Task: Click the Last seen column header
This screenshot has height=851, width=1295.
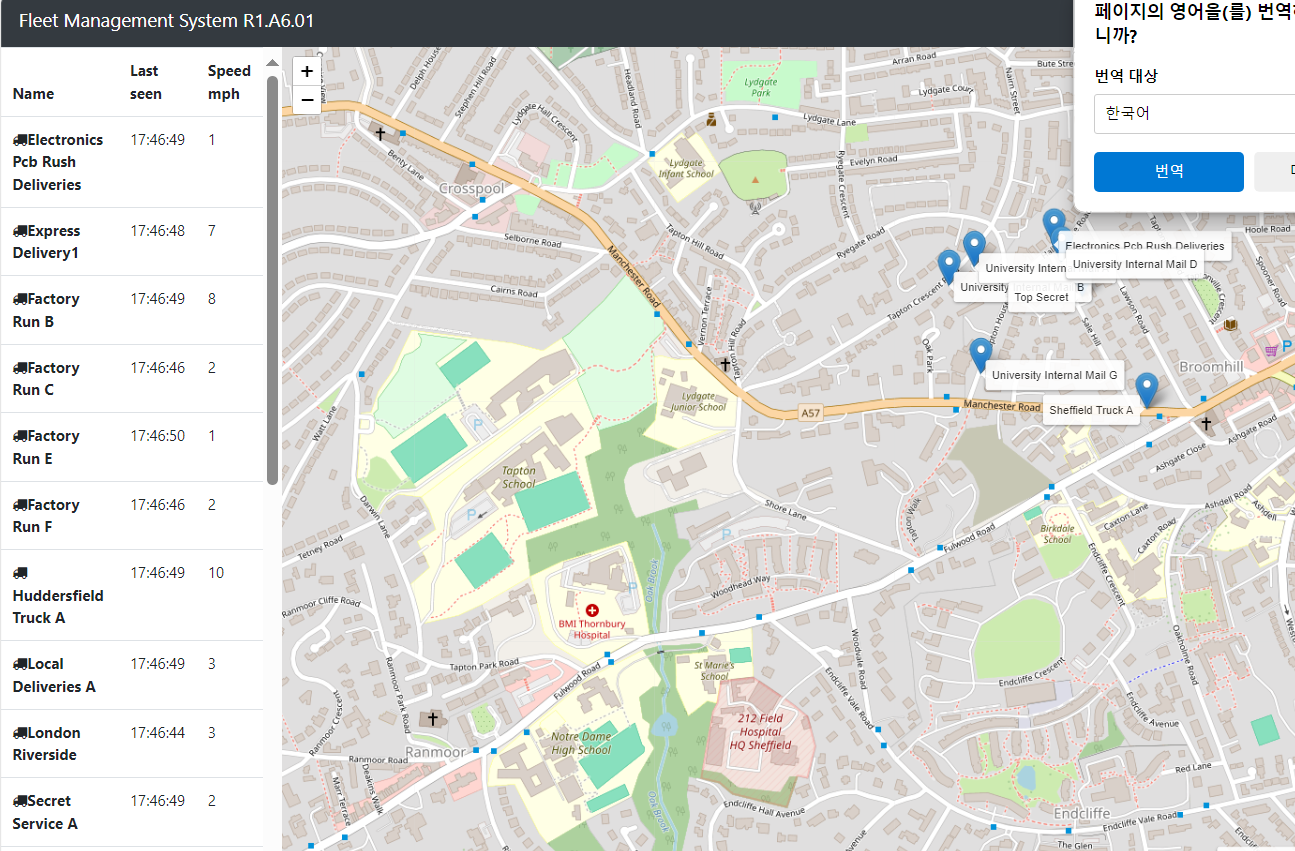Action: pyautogui.click(x=146, y=82)
